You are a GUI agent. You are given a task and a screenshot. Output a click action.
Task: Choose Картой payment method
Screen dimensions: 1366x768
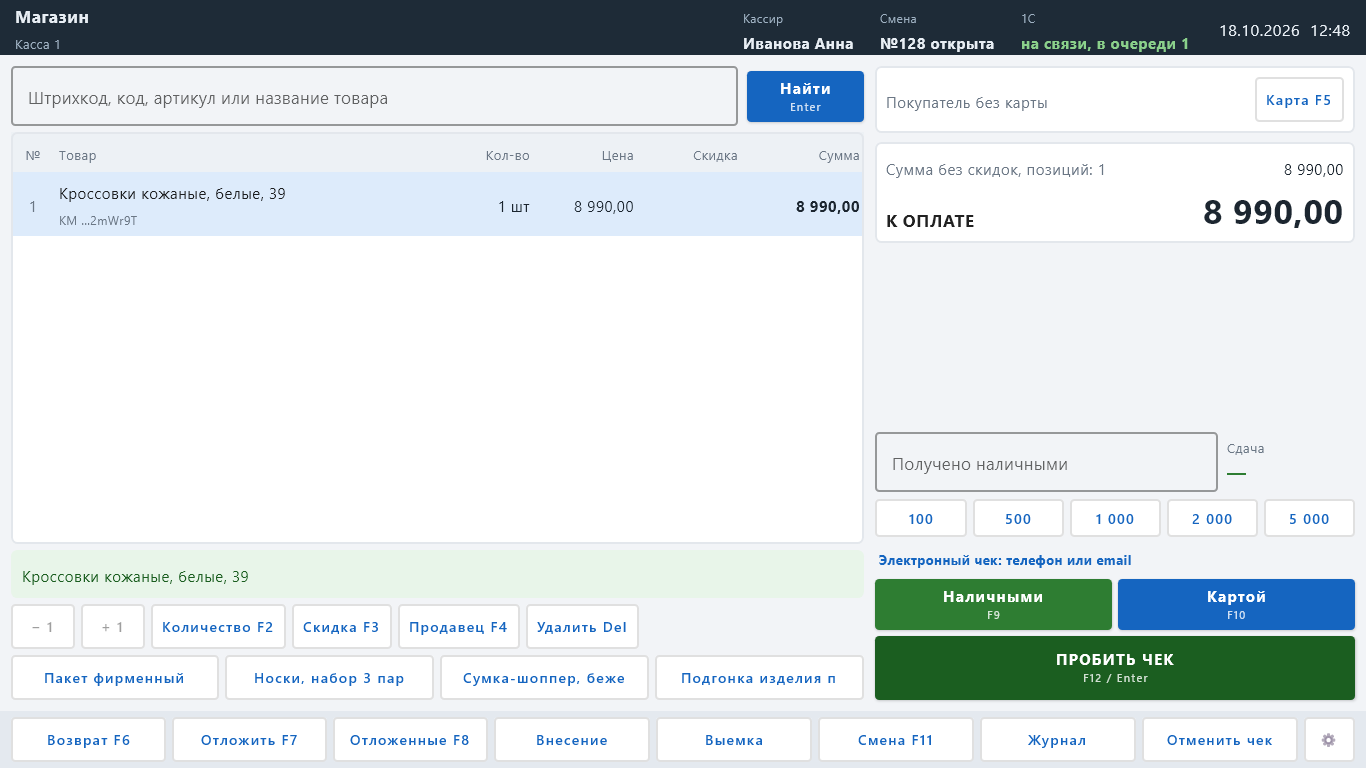[1236, 604]
